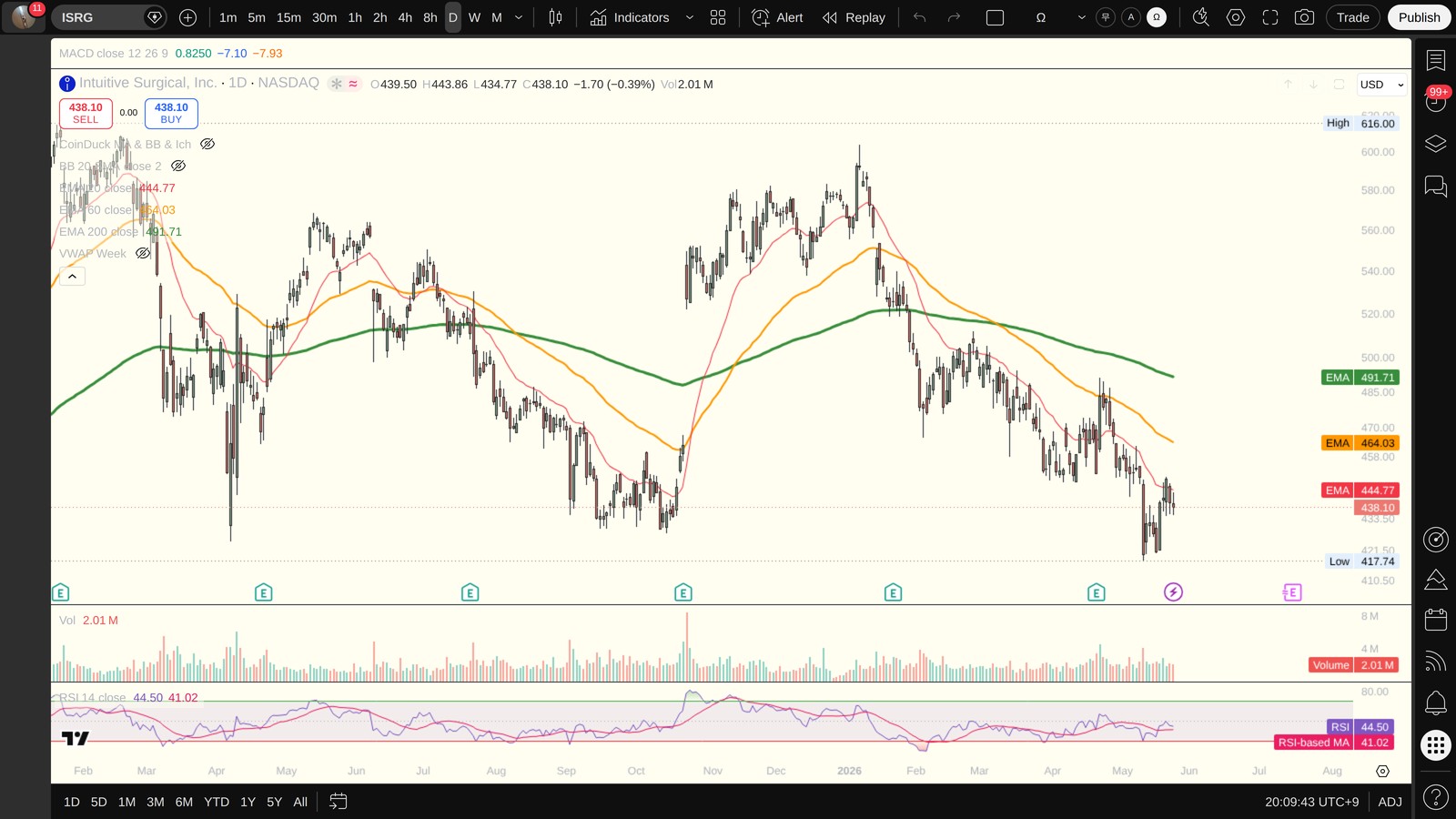Open the dropdown arrow next to Omega

(x=1081, y=17)
